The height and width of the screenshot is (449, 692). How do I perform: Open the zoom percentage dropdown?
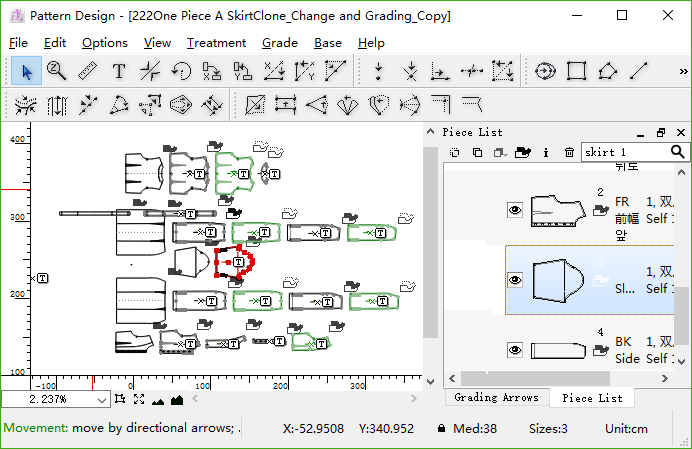click(102, 400)
